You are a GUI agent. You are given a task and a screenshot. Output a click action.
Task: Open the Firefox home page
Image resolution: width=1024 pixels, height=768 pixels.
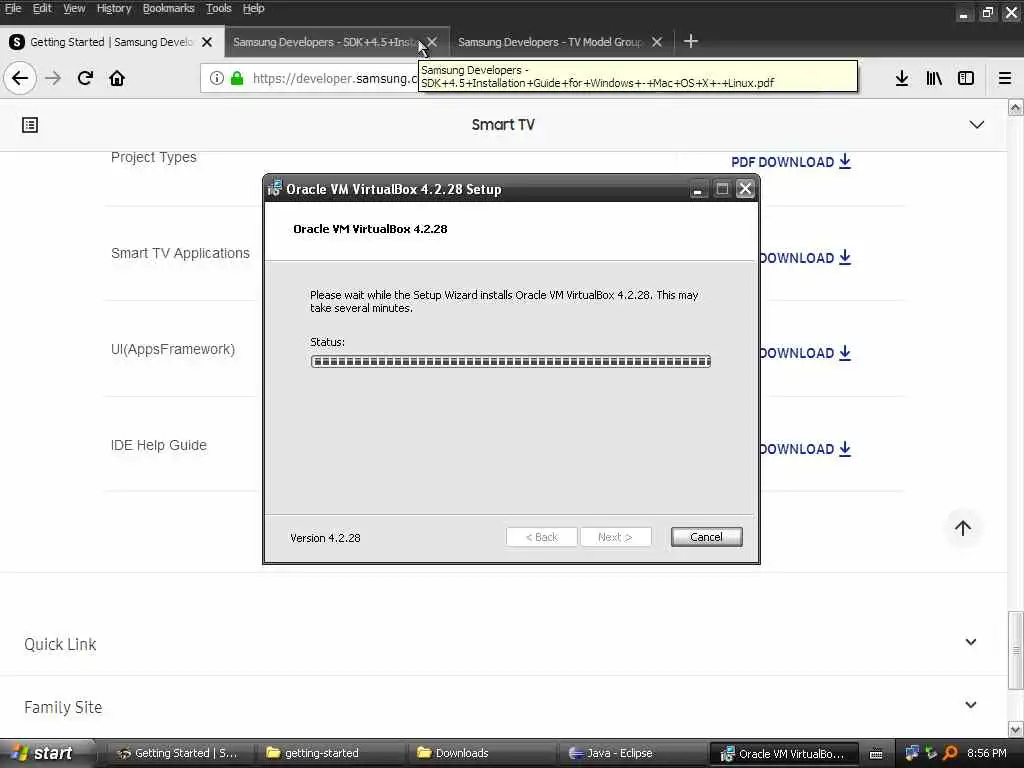tap(117, 78)
